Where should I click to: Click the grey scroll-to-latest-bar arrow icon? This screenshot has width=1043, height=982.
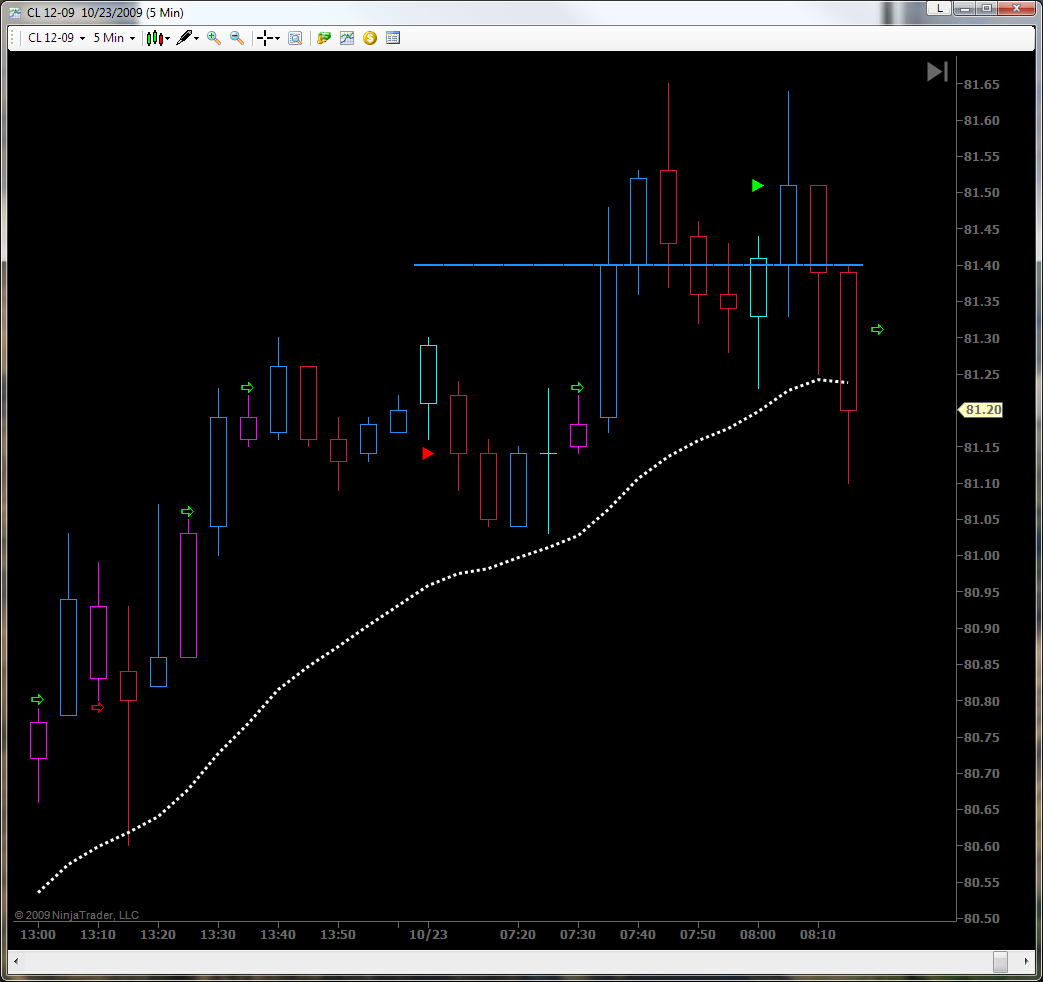[x=937, y=72]
